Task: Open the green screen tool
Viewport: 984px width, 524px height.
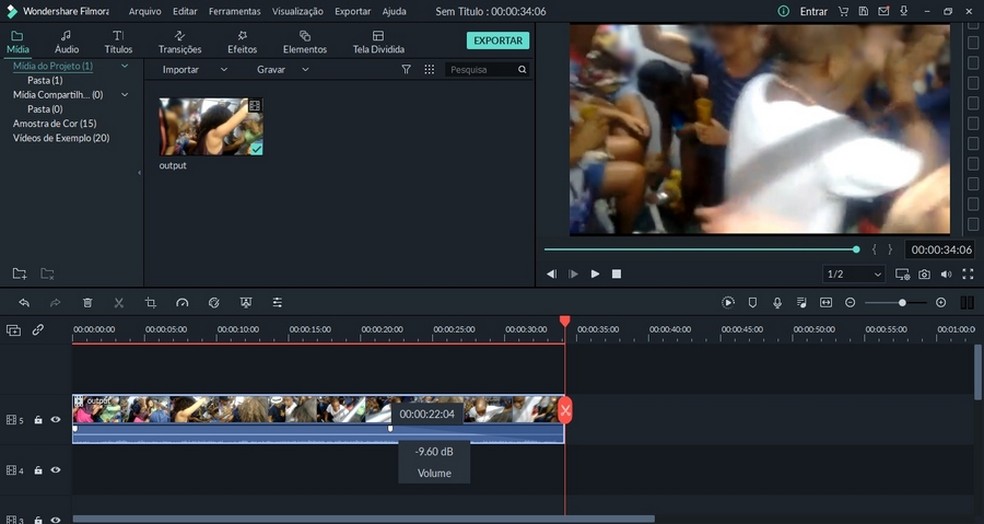Action: pyautogui.click(x=246, y=303)
